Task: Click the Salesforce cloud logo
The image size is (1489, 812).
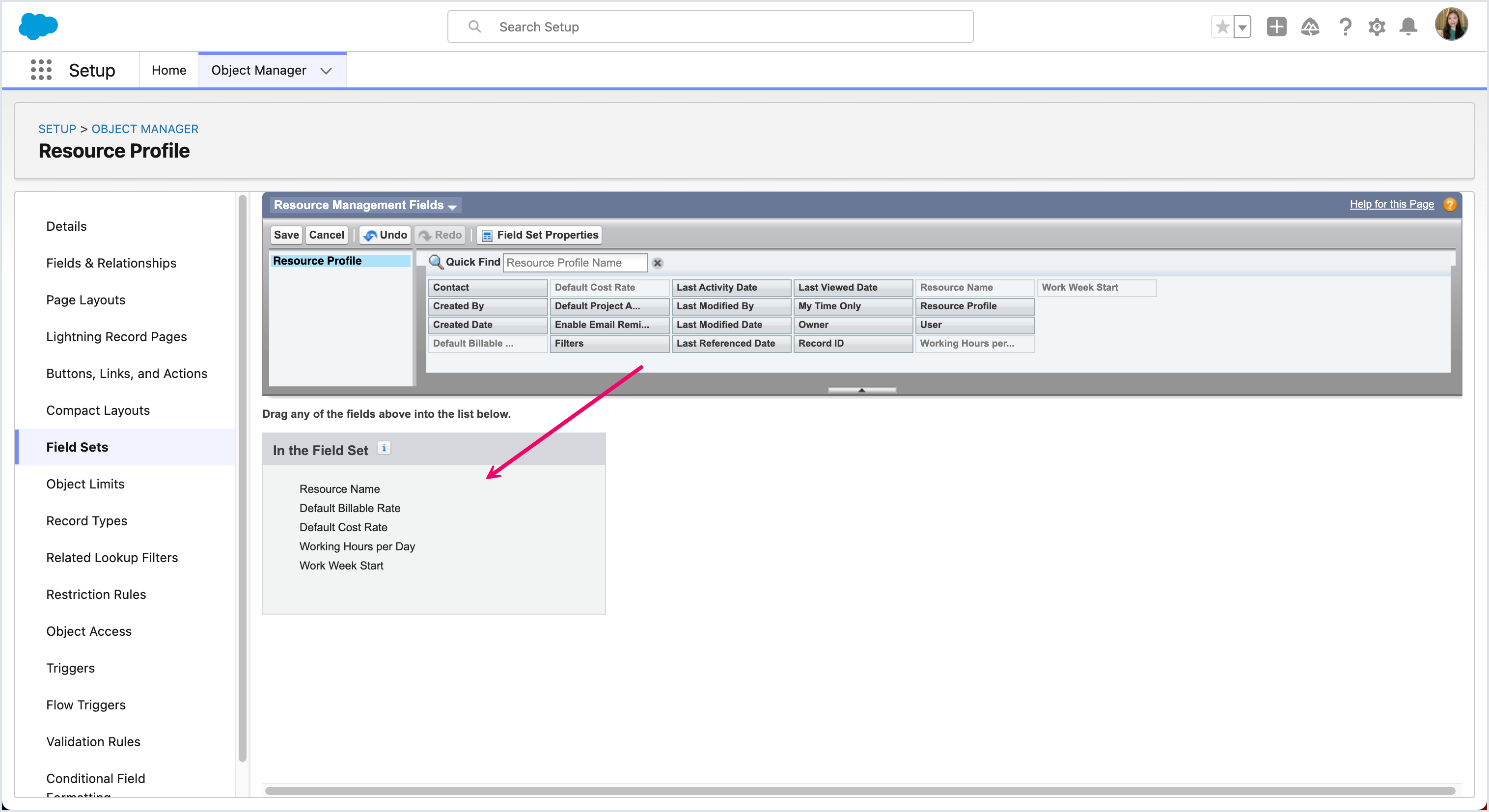Action: coord(38,27)
